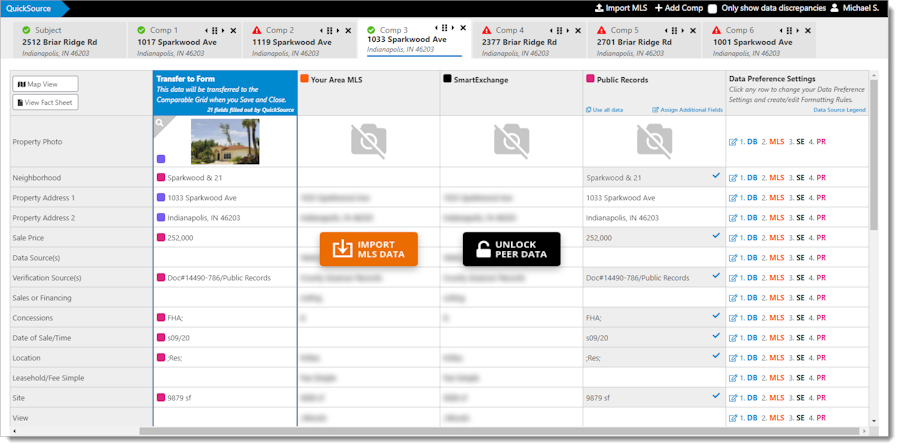
Task: Switch to the Comp 1 tab
Action: click(x=184, y=41)
